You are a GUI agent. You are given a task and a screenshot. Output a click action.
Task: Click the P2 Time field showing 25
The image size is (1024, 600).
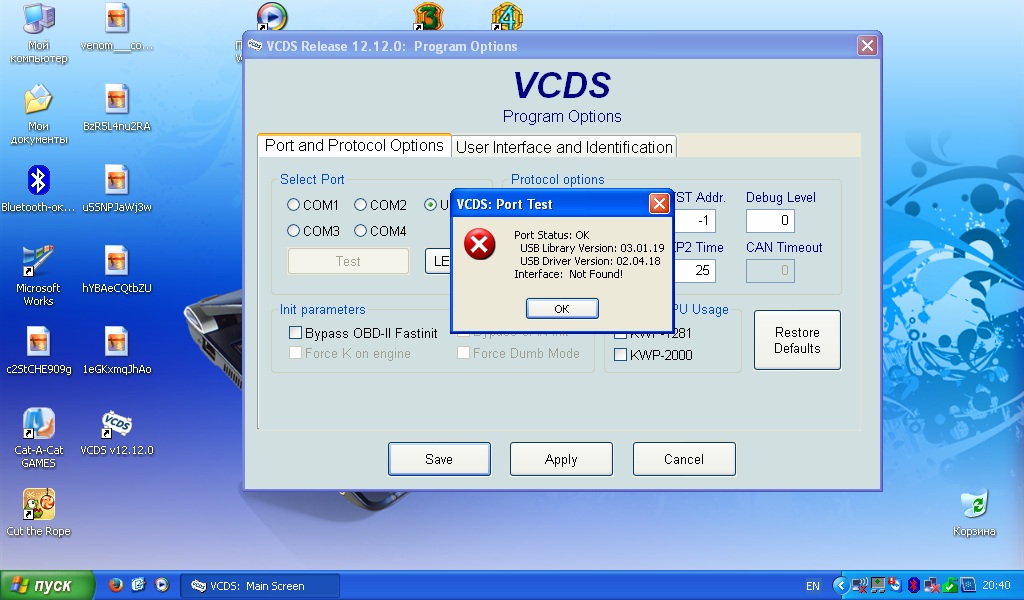click(x=694, y=270)
